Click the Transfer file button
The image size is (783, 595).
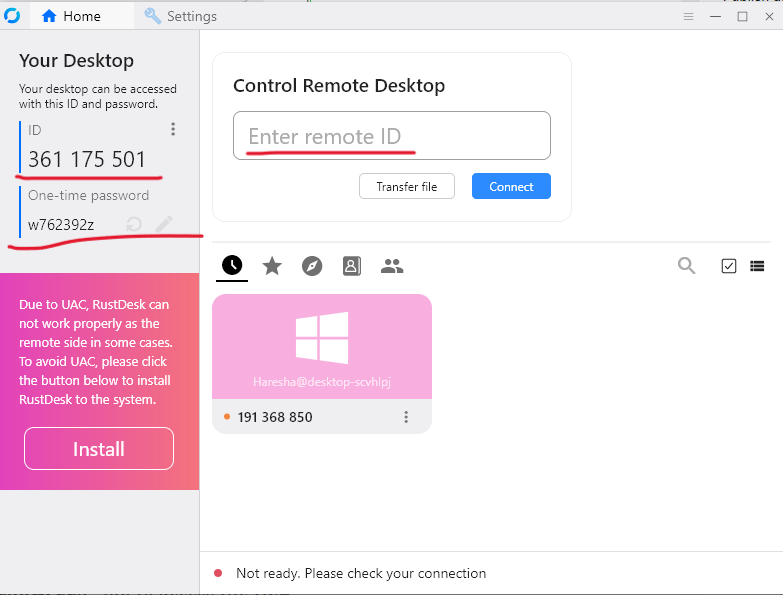click(406, 187)
